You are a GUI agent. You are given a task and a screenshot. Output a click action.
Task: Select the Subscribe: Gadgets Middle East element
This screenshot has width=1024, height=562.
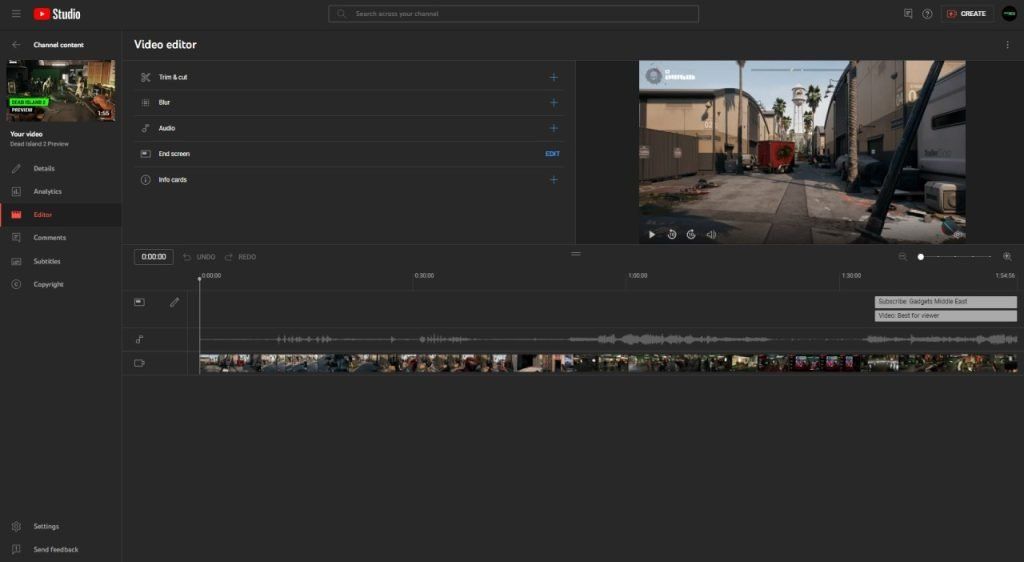click(946, 302)
